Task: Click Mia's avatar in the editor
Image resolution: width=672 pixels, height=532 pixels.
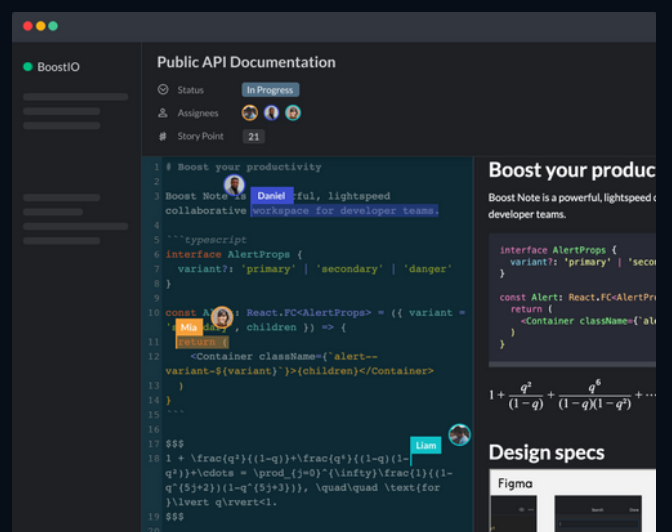Action: point(222,317)
